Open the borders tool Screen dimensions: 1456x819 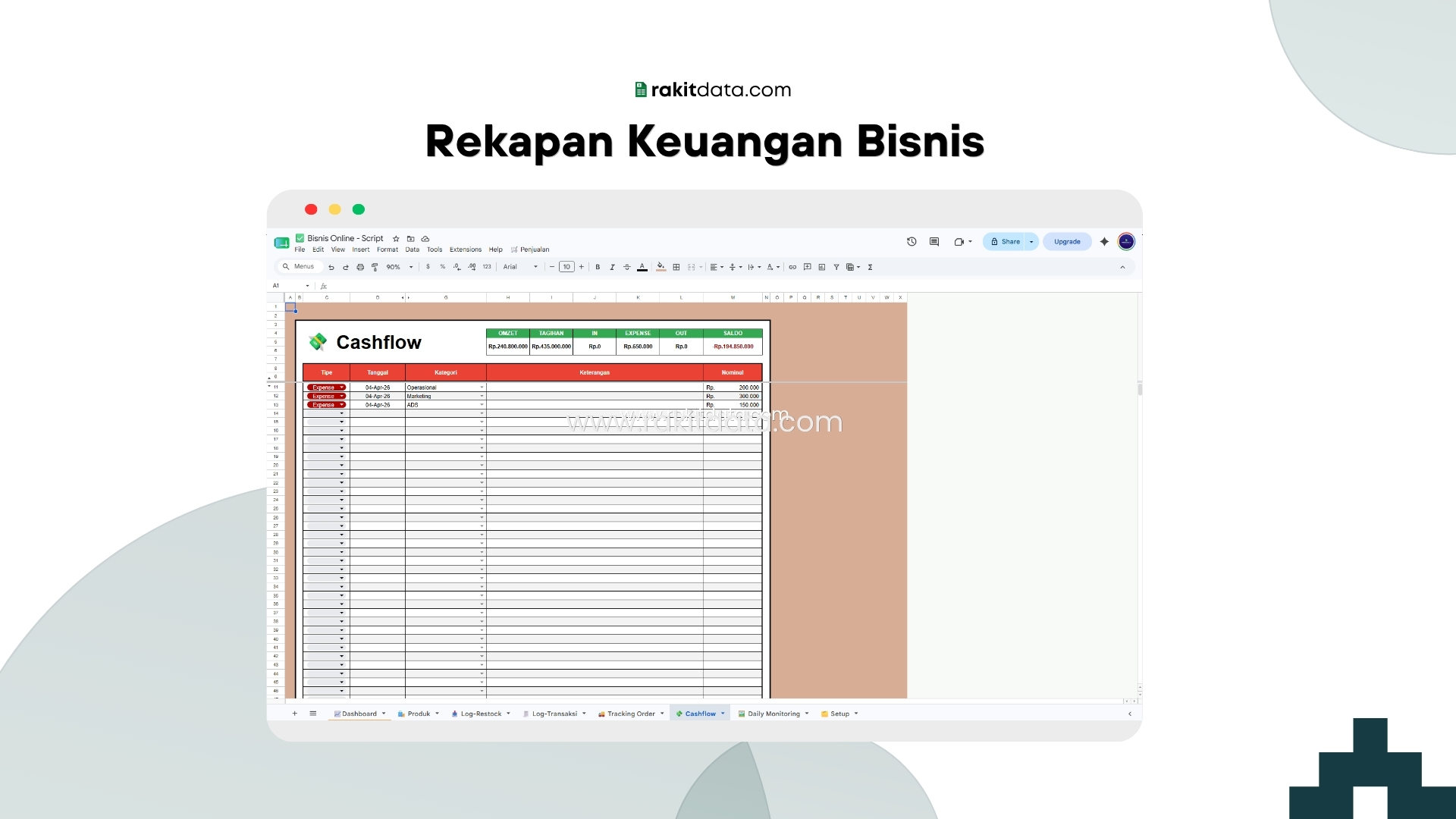(676, 267)
